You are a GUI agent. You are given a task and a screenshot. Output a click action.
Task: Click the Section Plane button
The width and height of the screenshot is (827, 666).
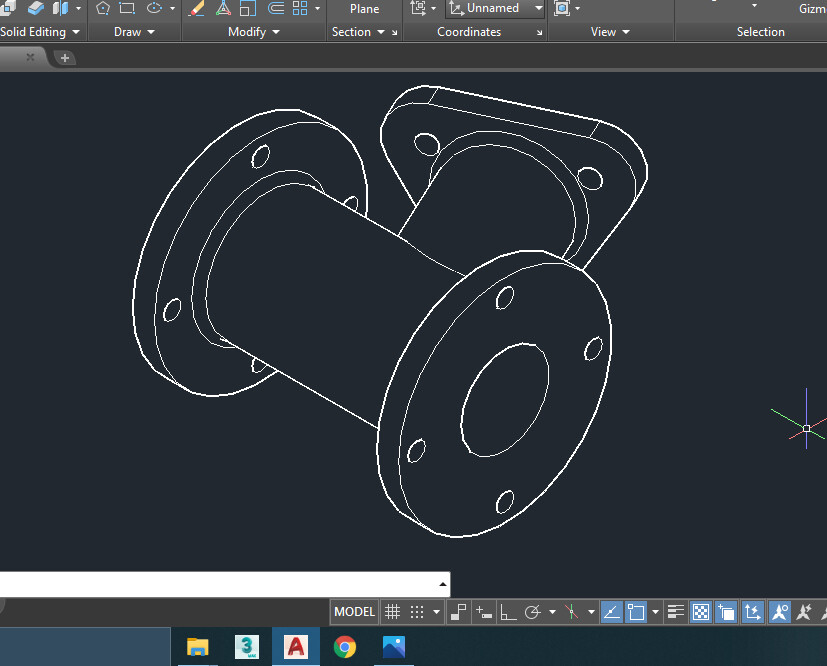point(364,9)
